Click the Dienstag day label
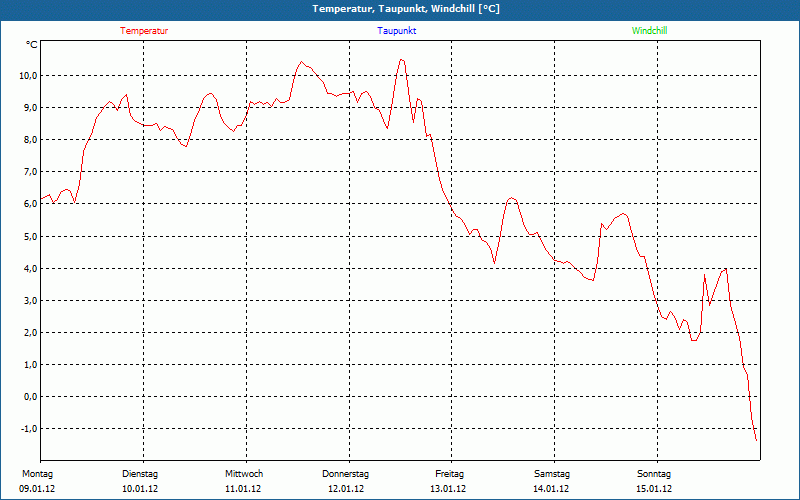The height and width of the screenshot is (500, 800). pyautogui.click(x=140, y=474)
